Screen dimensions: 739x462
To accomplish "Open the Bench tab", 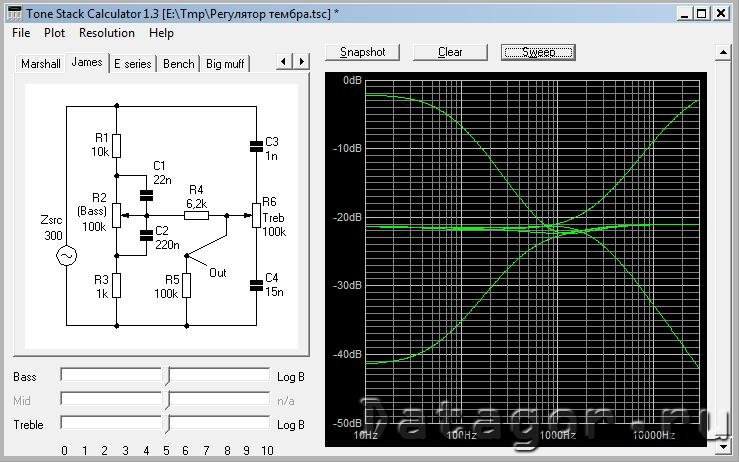I will pyautogui.click(x=179, y=64).
